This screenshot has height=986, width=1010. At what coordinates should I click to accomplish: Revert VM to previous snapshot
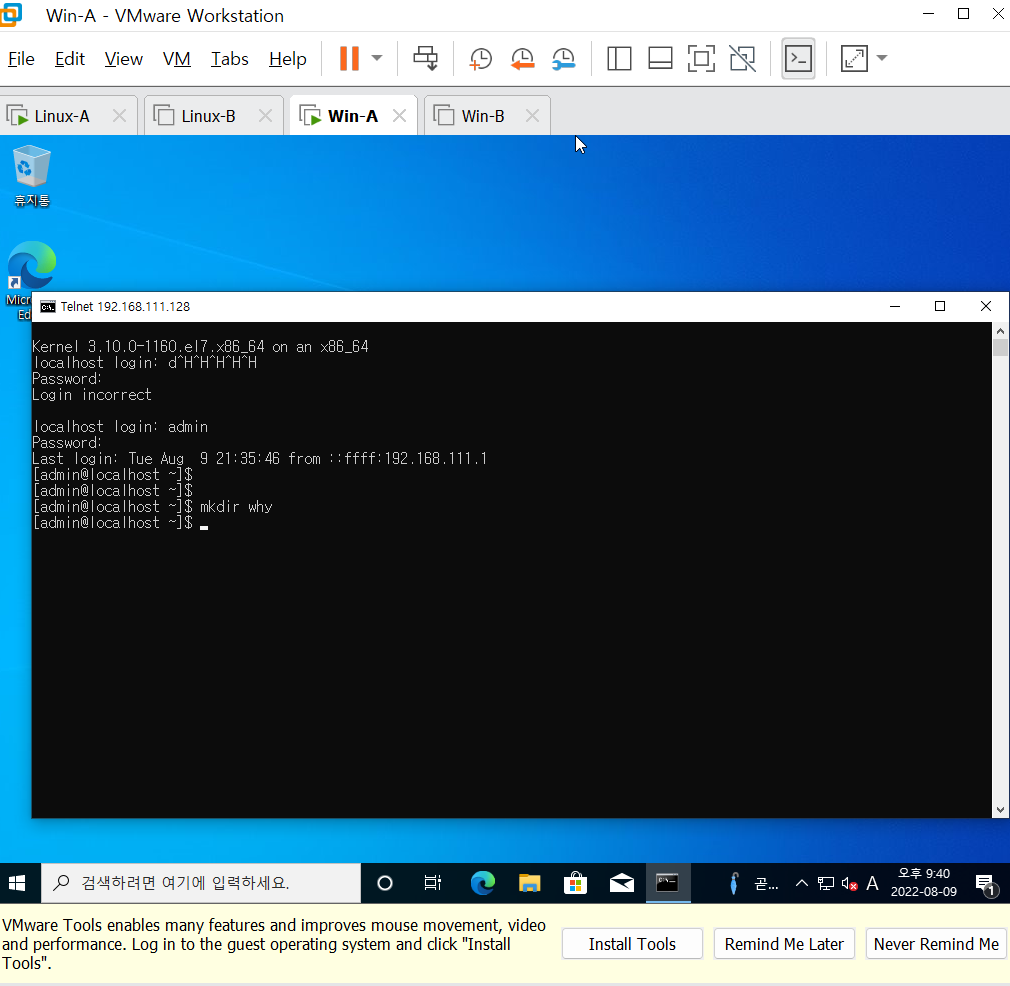click(522, 59)
